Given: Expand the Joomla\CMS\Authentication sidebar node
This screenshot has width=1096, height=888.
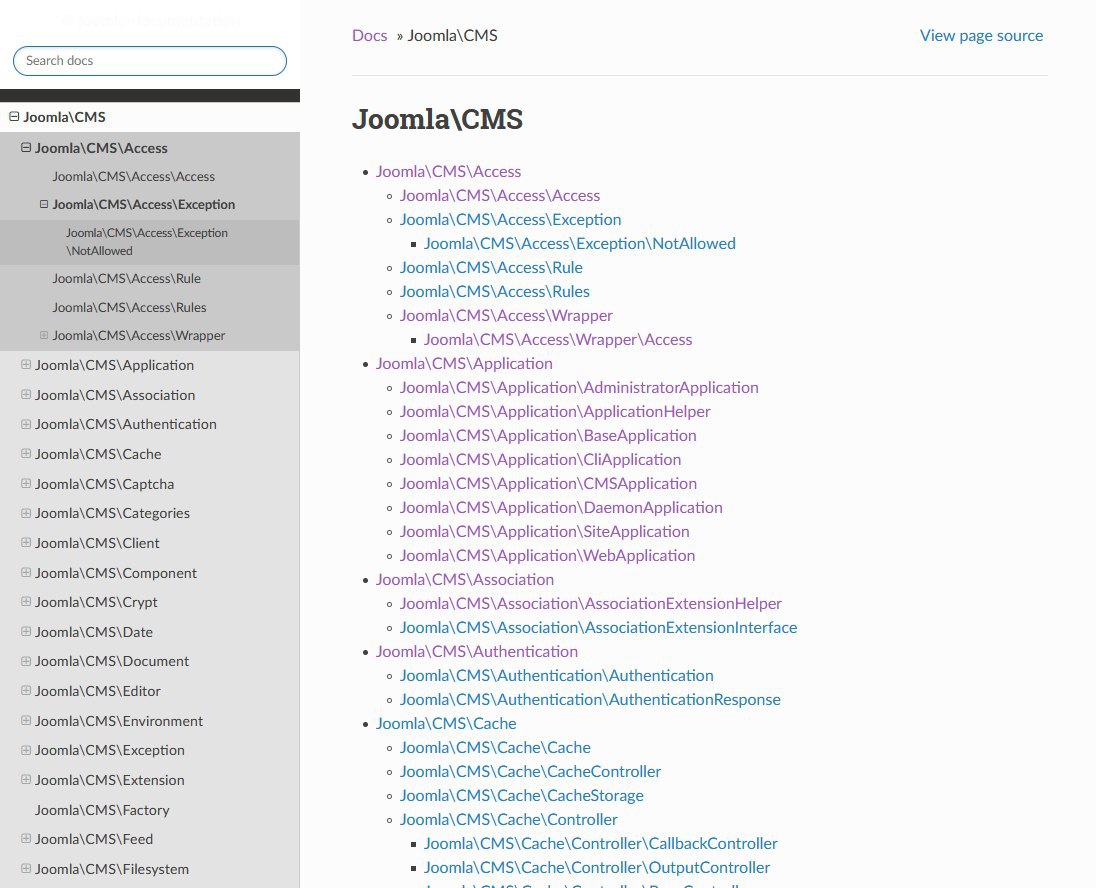Looking at the screenshot, I should tap(26, 424).
